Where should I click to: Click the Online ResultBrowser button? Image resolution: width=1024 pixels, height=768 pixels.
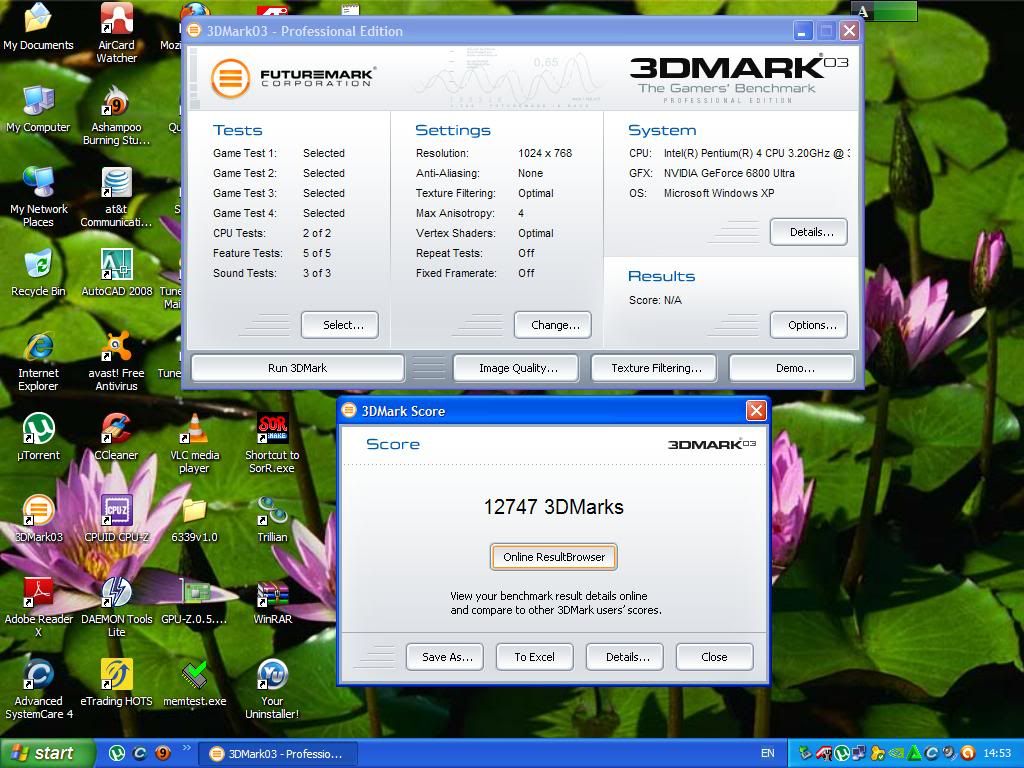coord(554,557)
